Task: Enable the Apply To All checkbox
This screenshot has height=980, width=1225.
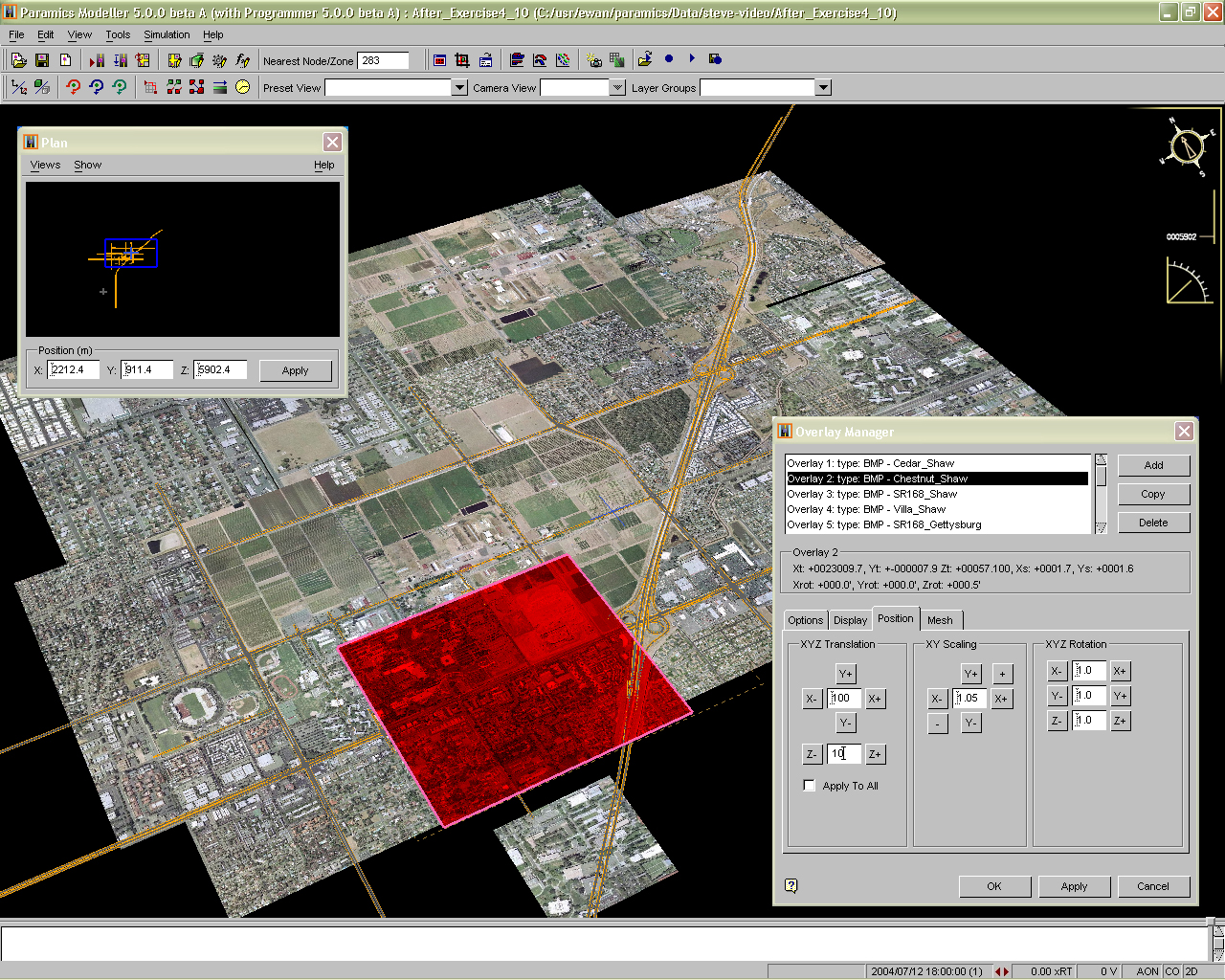Action: [x=810, y=786]
